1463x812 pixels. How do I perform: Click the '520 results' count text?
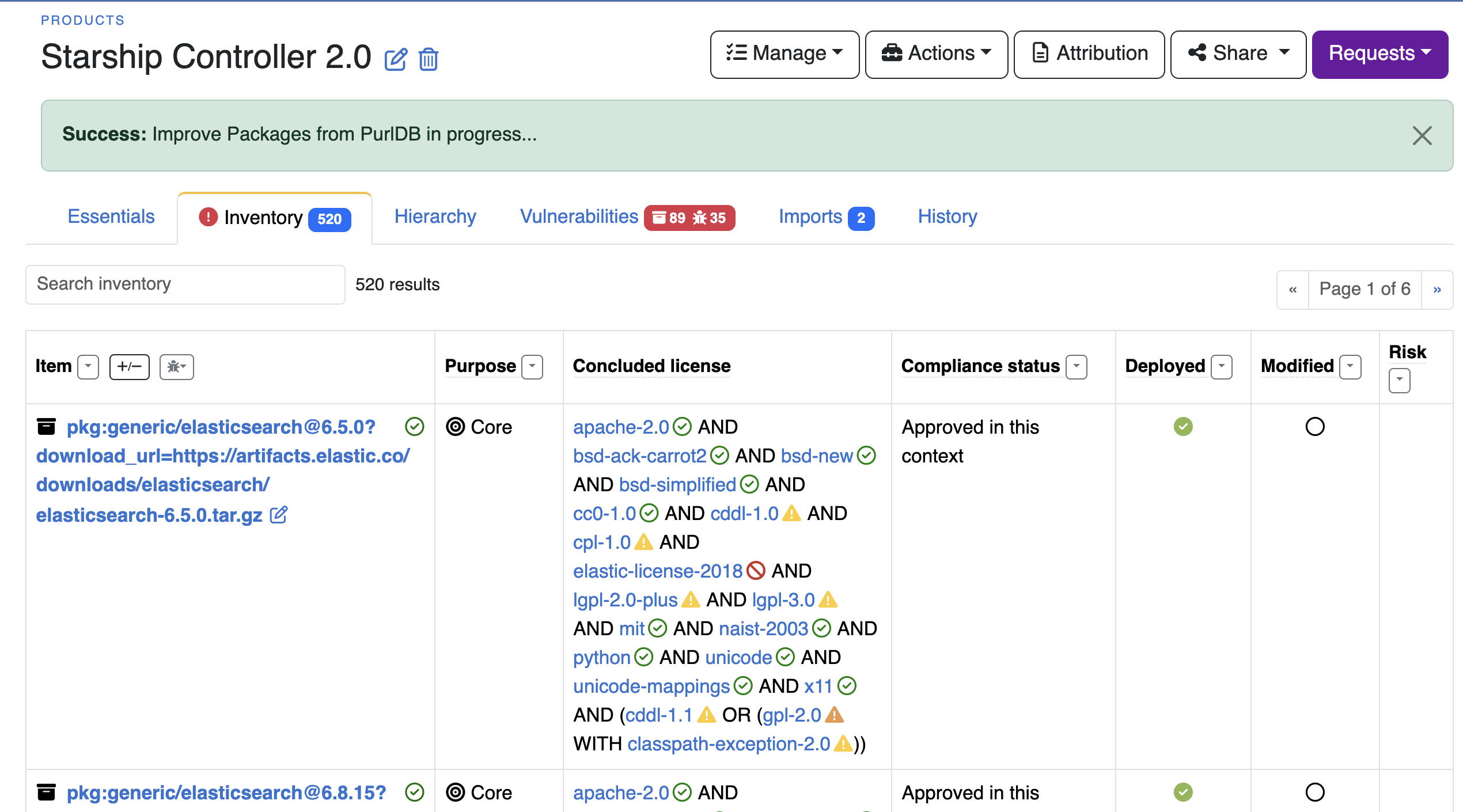[397, 284]
